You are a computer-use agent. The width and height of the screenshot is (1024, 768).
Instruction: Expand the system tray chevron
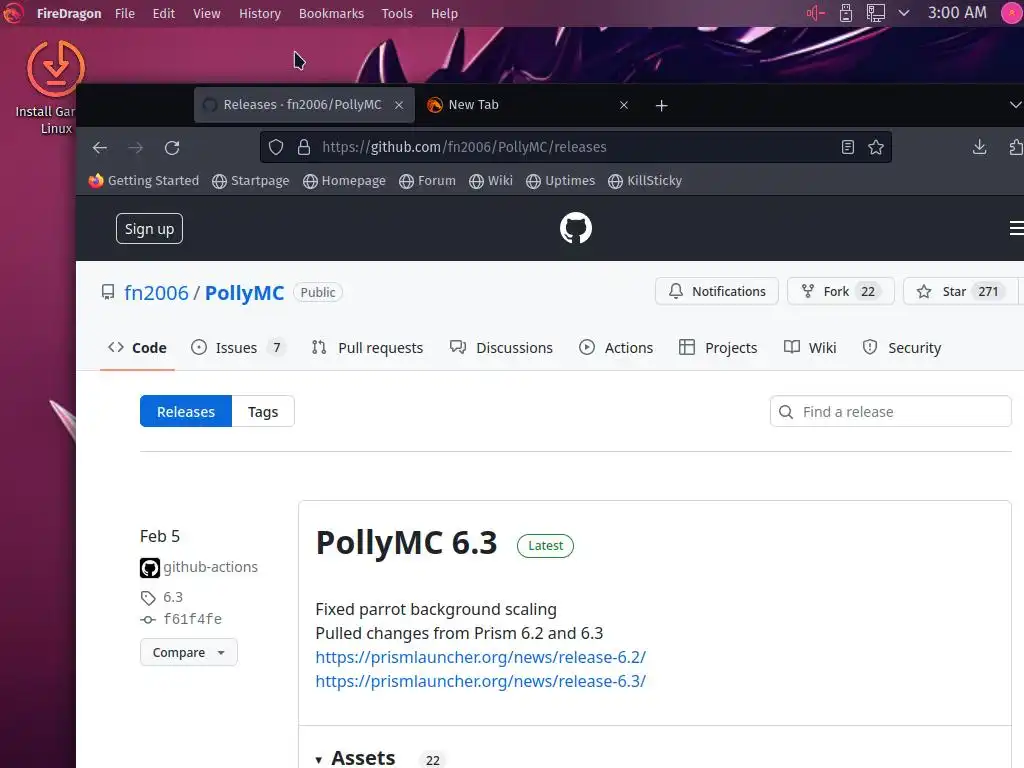904,13
